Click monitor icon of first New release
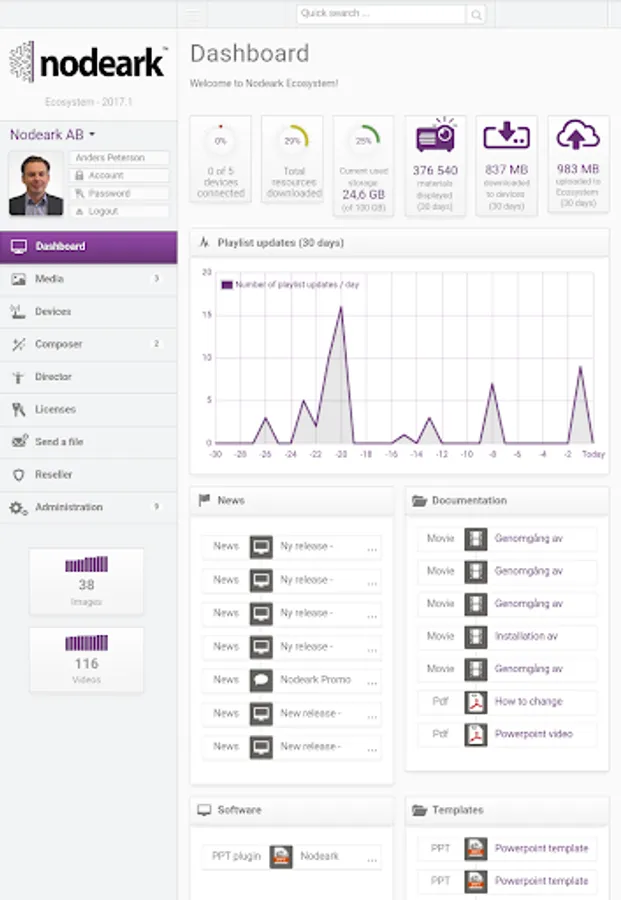Viewport: 621px width, 900px height. click(261, 713)
